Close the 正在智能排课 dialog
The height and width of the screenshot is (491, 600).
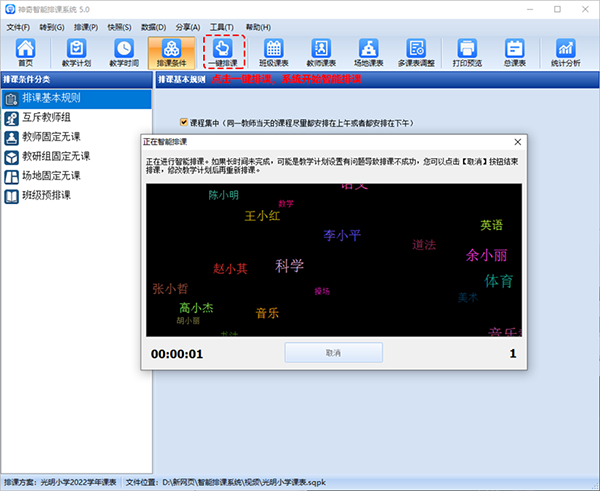click(517, 144)
